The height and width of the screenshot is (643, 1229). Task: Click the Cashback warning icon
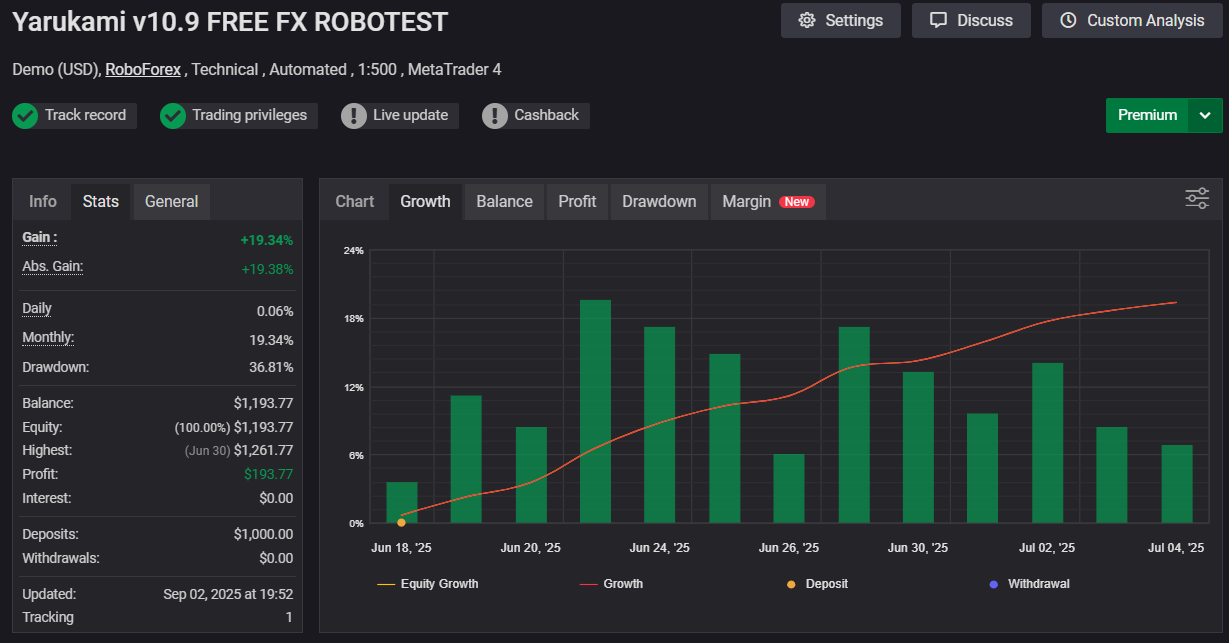click(x=495, y=116)
